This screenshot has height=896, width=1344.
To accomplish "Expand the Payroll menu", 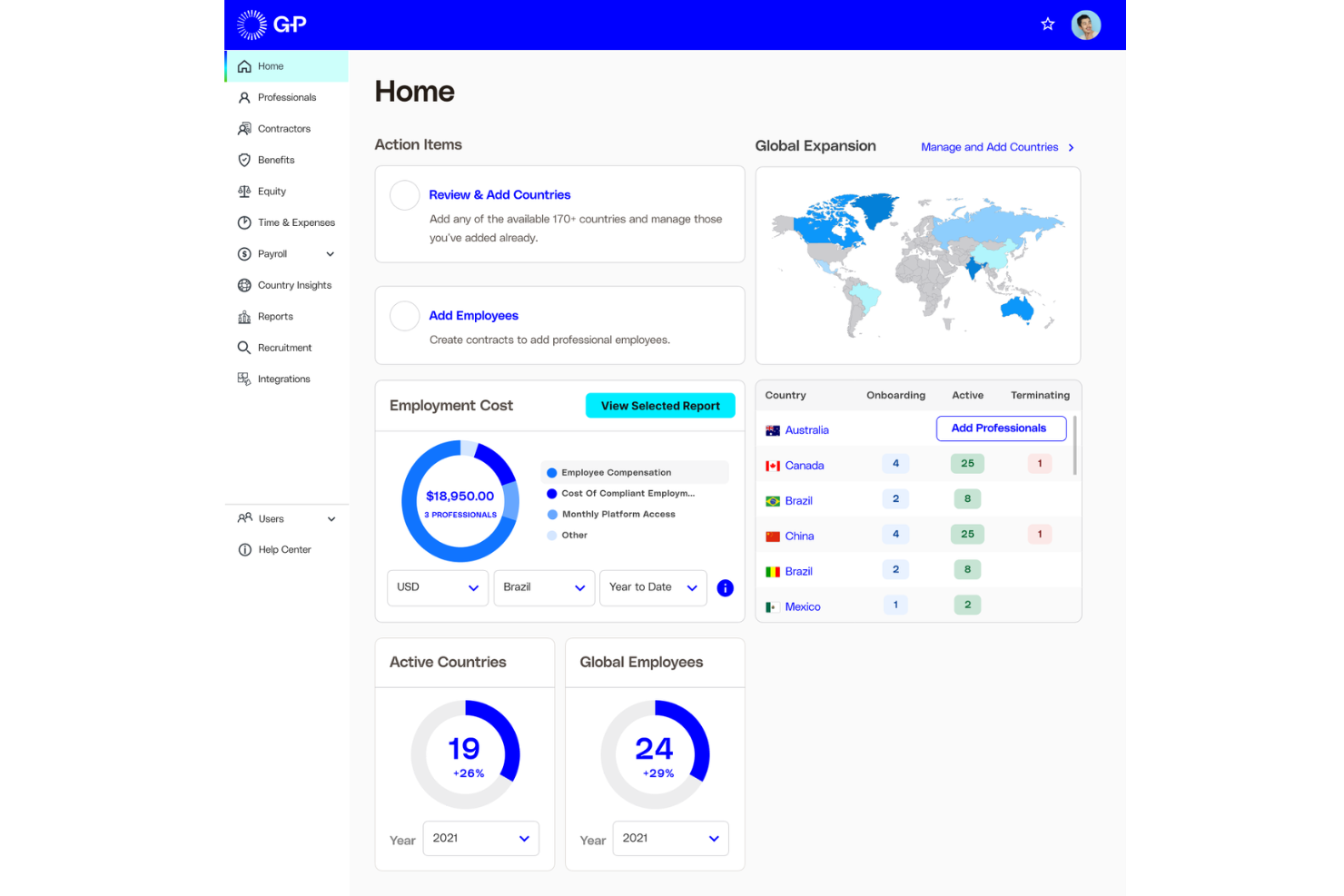I will (x=330, y=254).
